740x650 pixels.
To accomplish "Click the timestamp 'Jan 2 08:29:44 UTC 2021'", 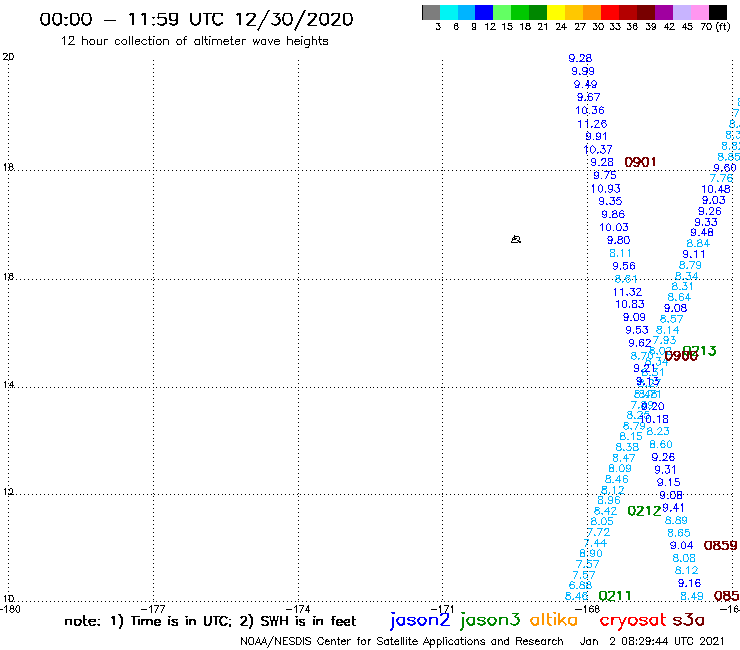I will pos(652,641).
